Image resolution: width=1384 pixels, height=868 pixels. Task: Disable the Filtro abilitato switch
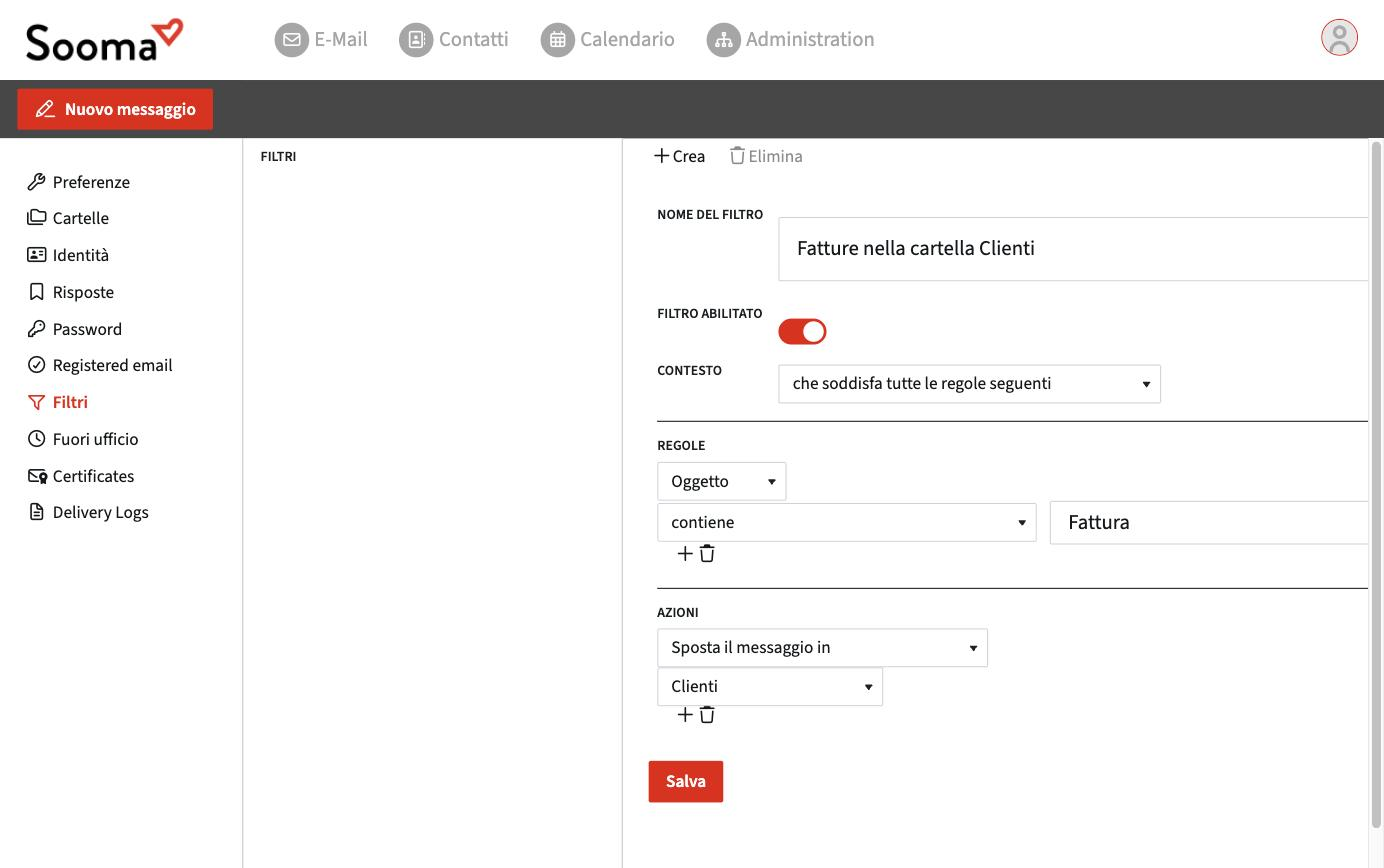802,331
